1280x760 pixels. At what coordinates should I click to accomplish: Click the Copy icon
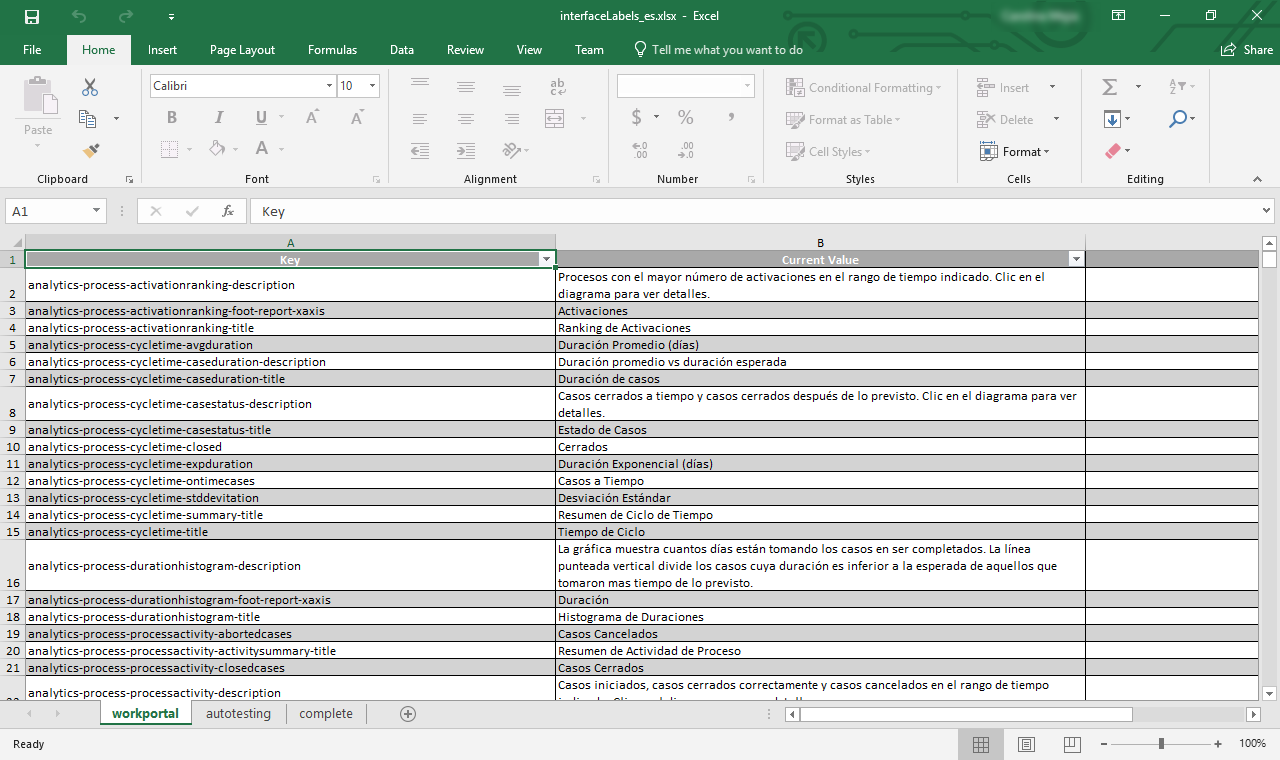[x=88, y=119]
